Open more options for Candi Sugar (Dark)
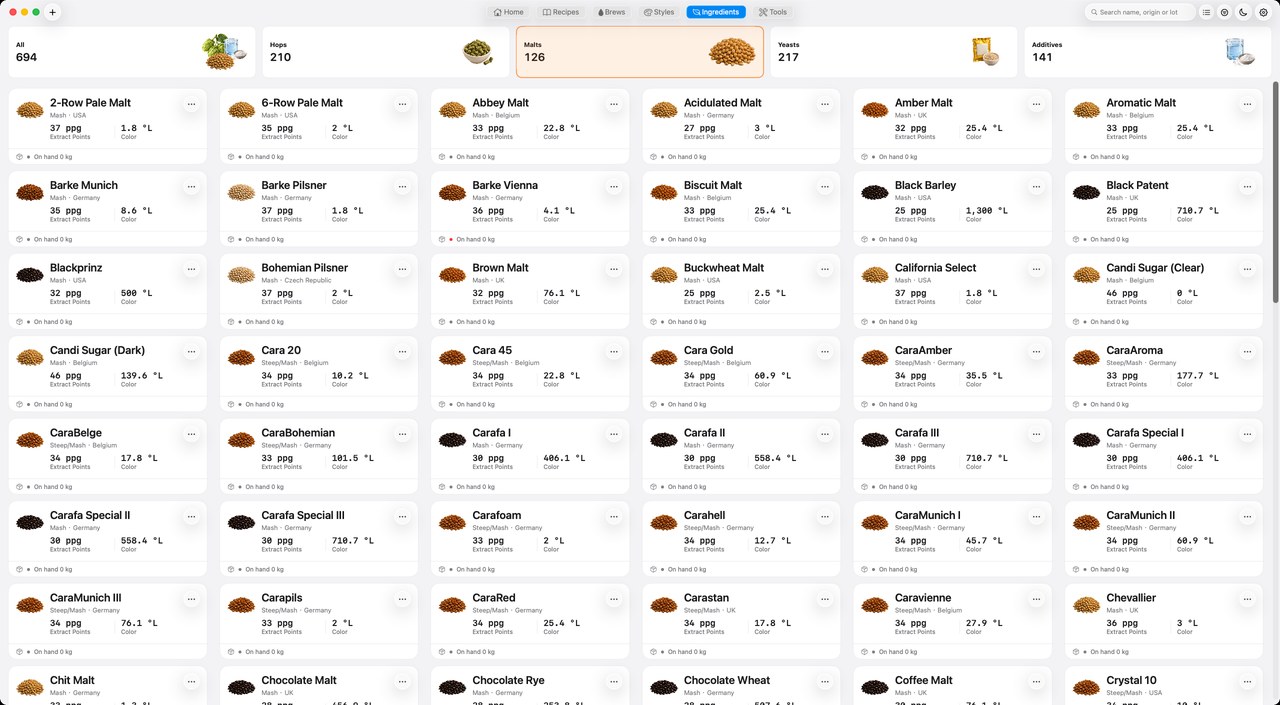This screenshot has width=1280, height=705. (x=191, y=351)
